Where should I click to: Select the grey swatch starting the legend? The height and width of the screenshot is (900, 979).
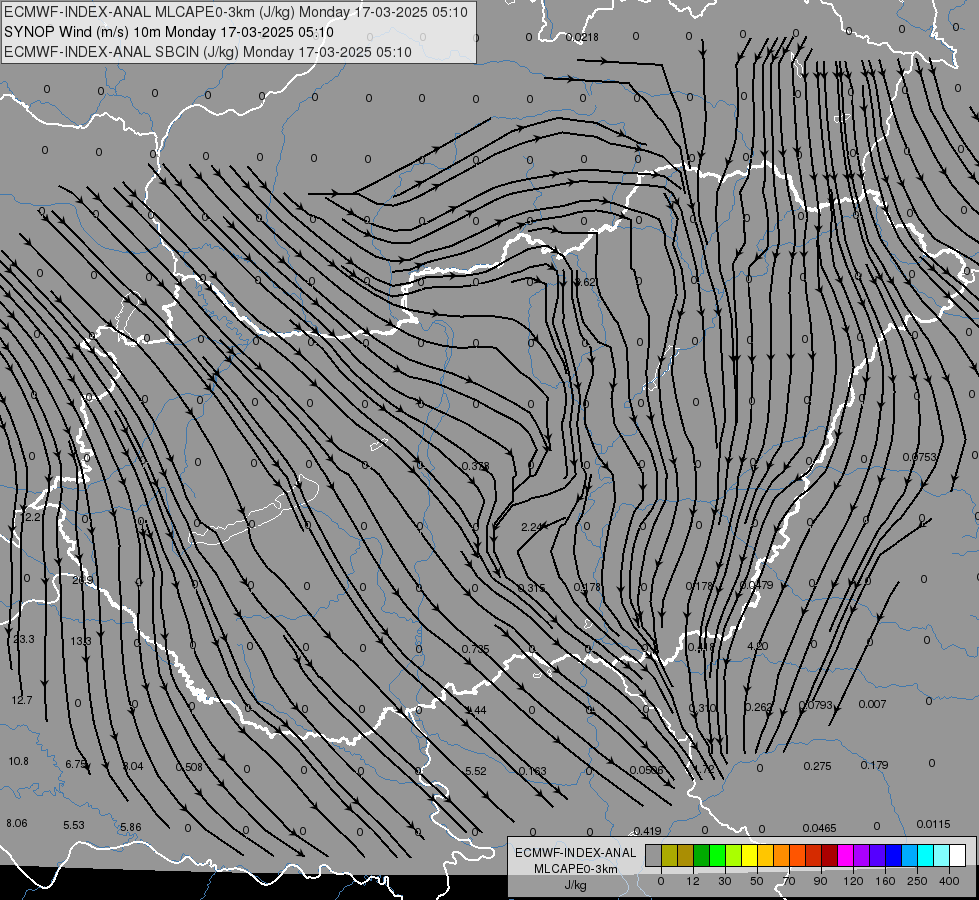(x=653, y=856)
